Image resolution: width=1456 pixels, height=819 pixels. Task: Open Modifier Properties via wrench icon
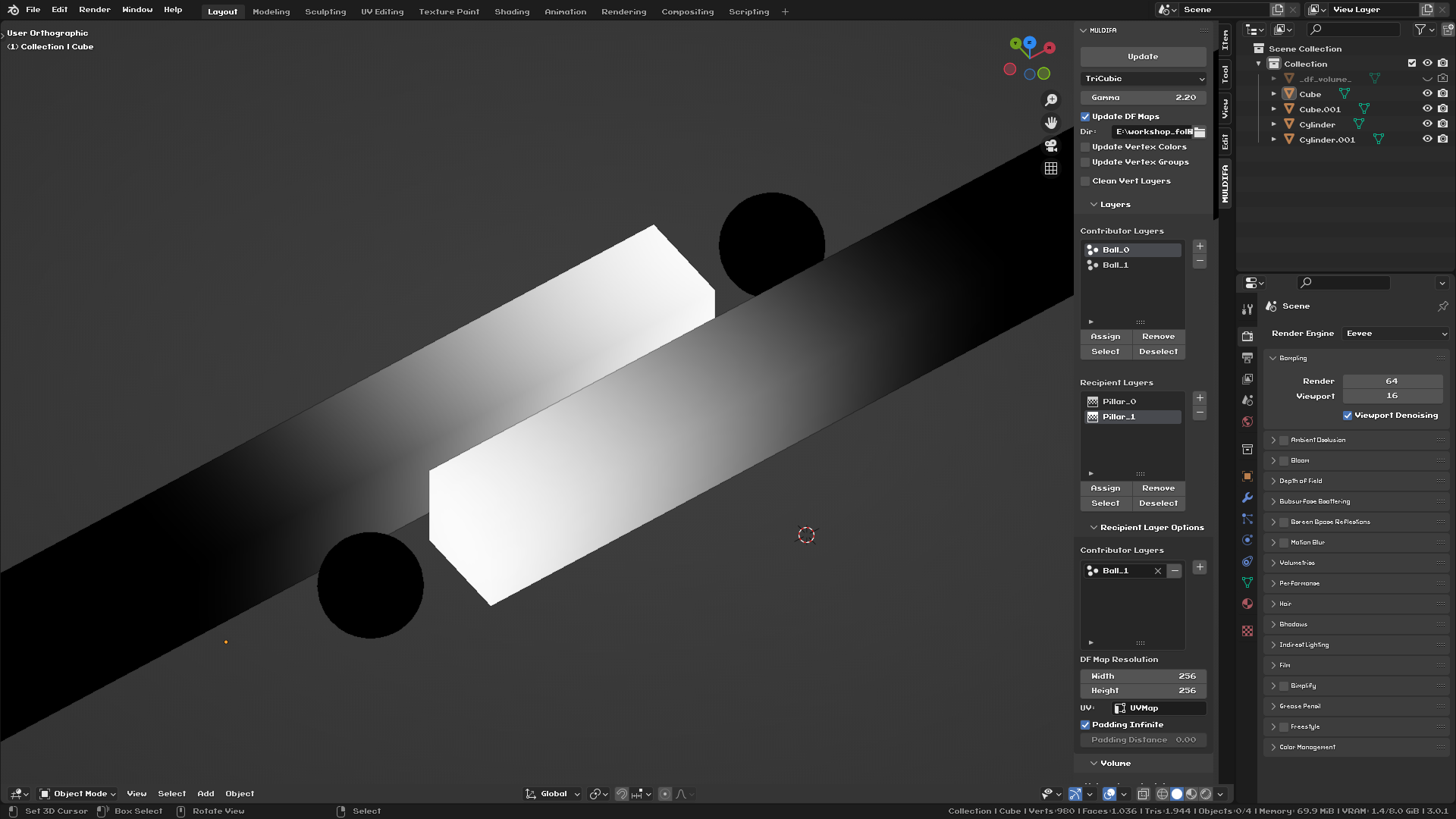pyautogui.click(x=1247, y=499)
